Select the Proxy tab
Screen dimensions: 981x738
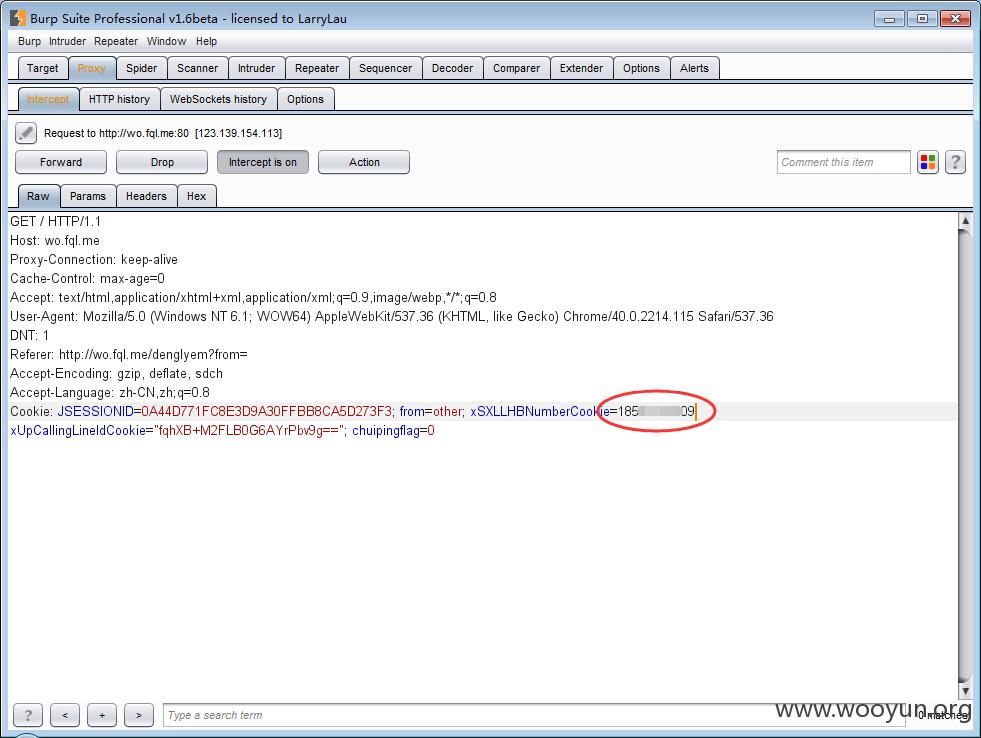91,68
